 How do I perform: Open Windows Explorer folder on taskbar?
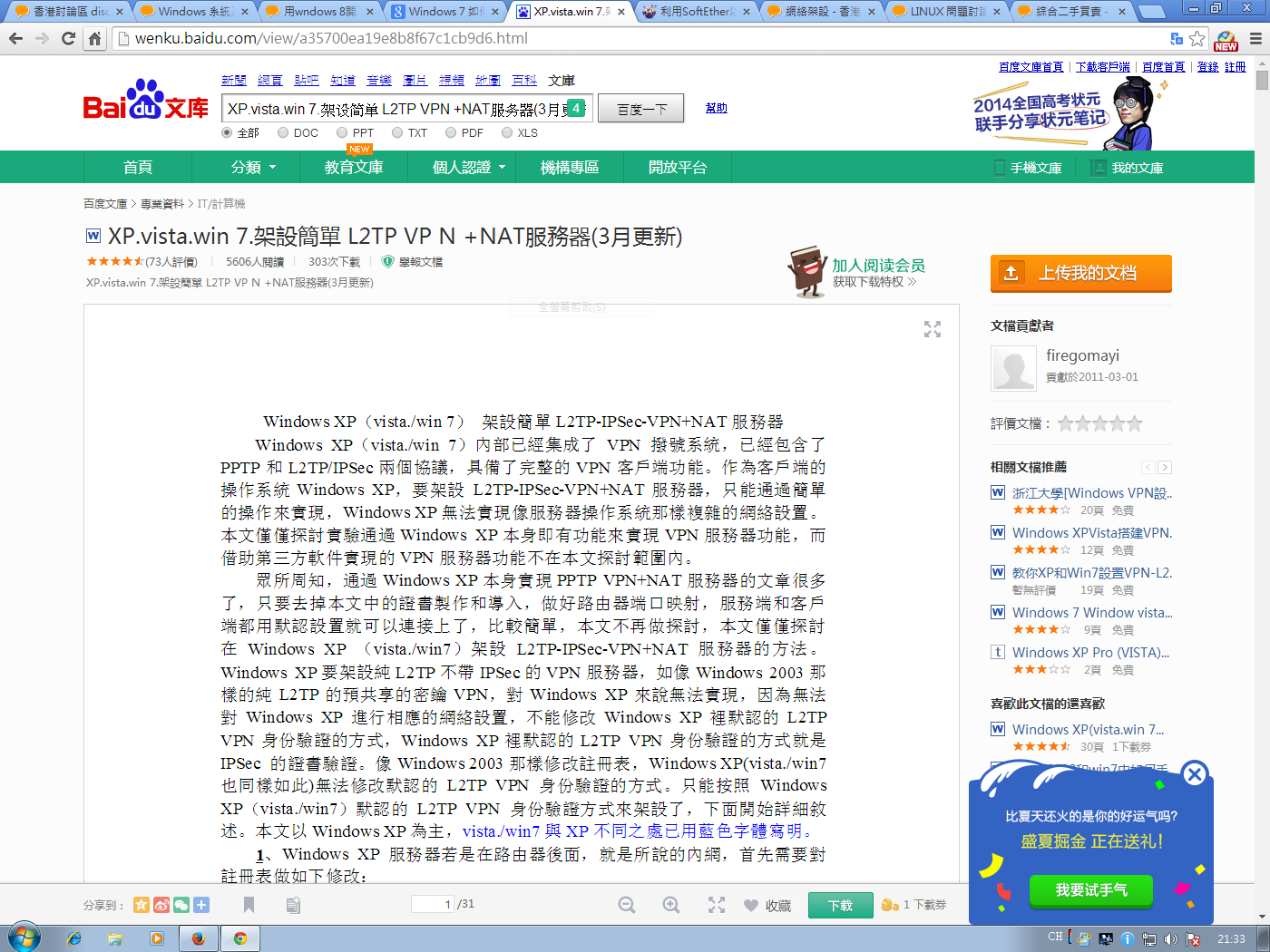(x=115, y=938)
